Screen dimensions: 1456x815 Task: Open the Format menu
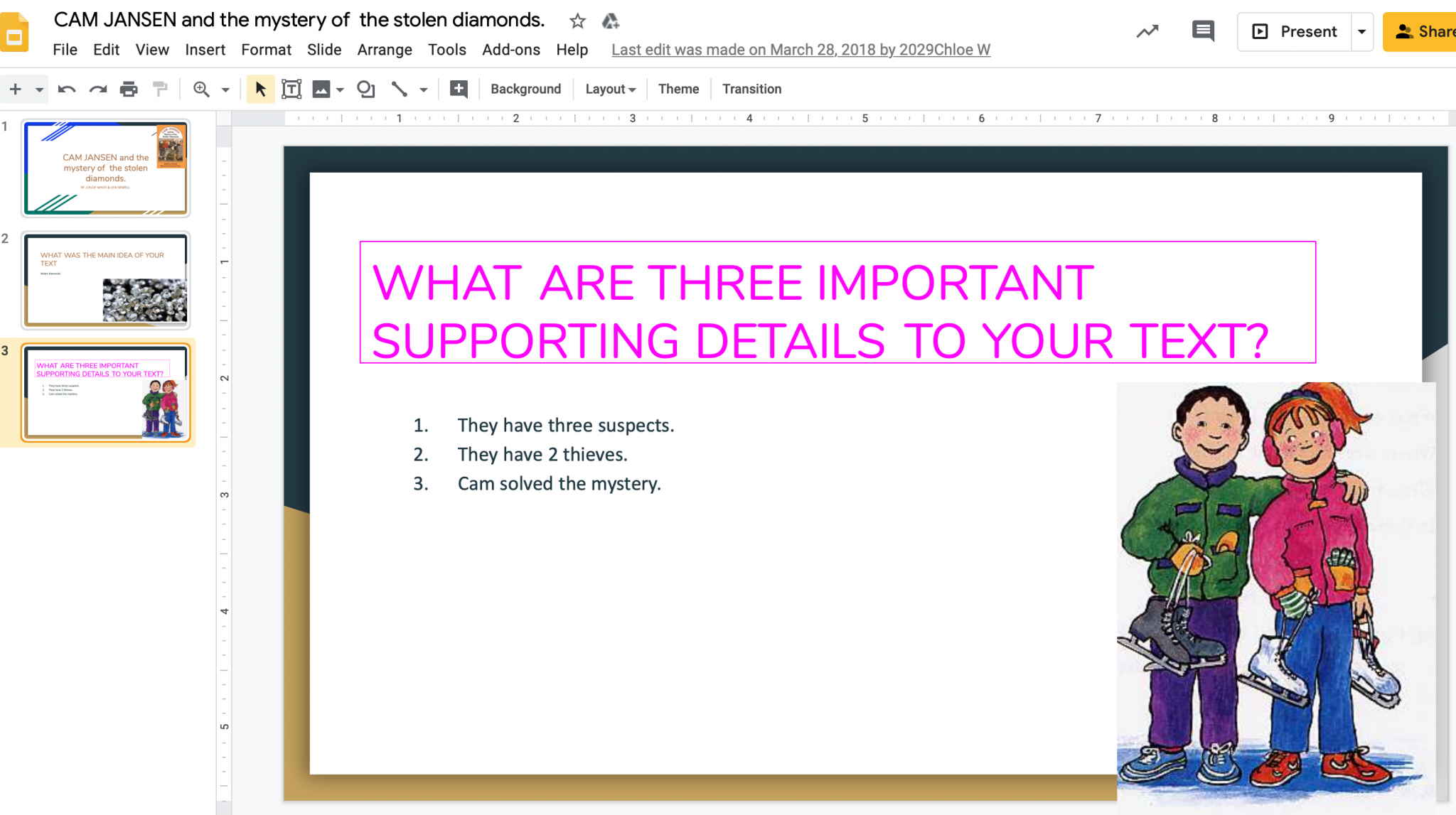tap(266, 50)
